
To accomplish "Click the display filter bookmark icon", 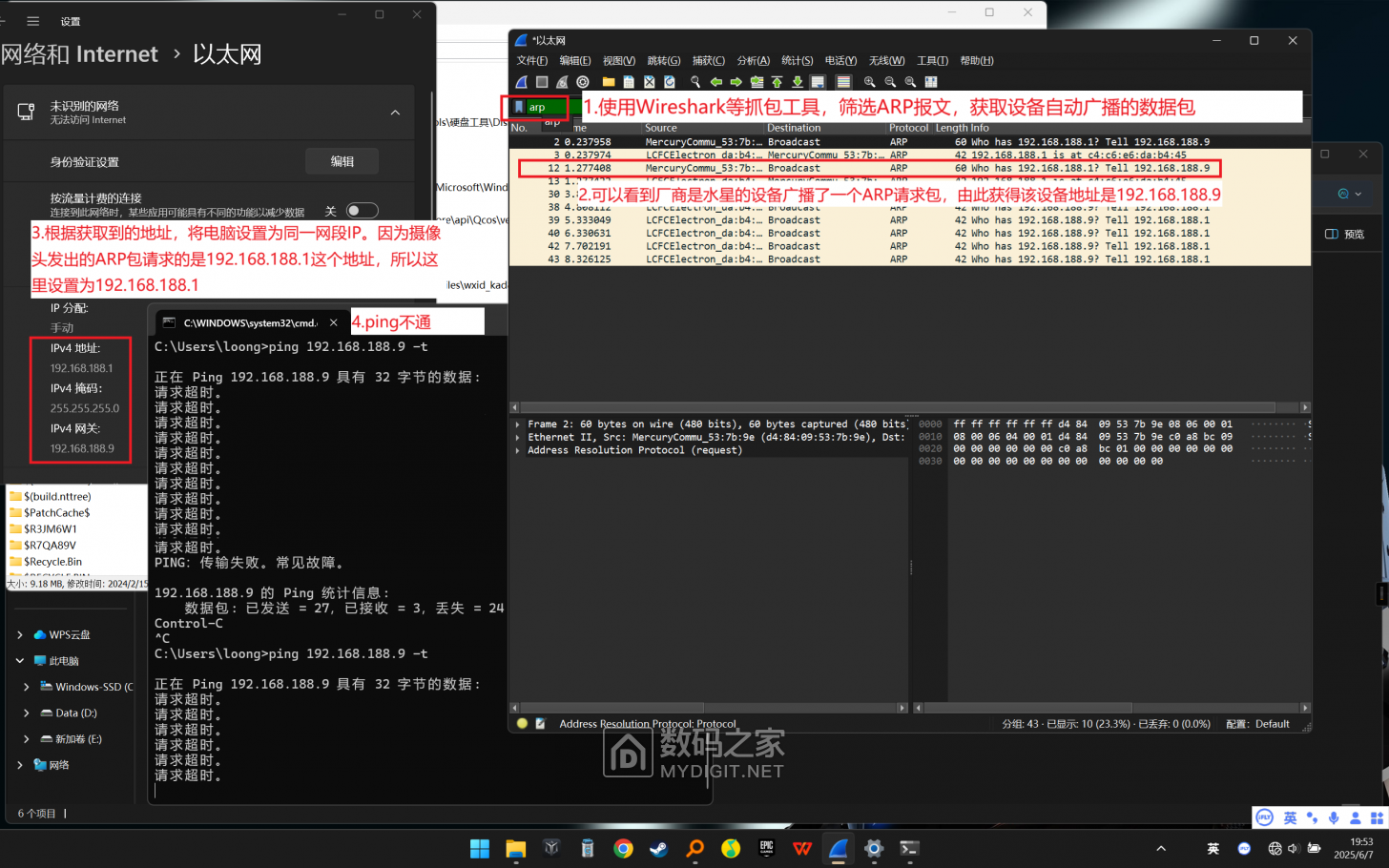I will (x=519, y=107).
